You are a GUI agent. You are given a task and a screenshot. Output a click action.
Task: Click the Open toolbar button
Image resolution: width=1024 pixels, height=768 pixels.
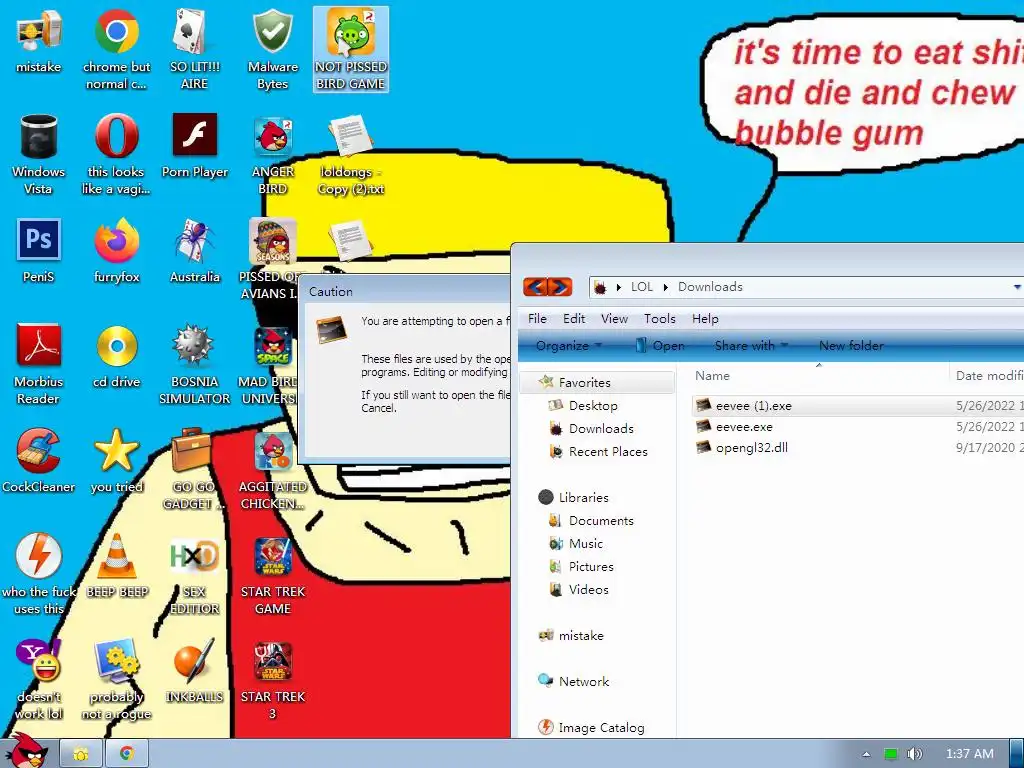(x=660, y=345)
